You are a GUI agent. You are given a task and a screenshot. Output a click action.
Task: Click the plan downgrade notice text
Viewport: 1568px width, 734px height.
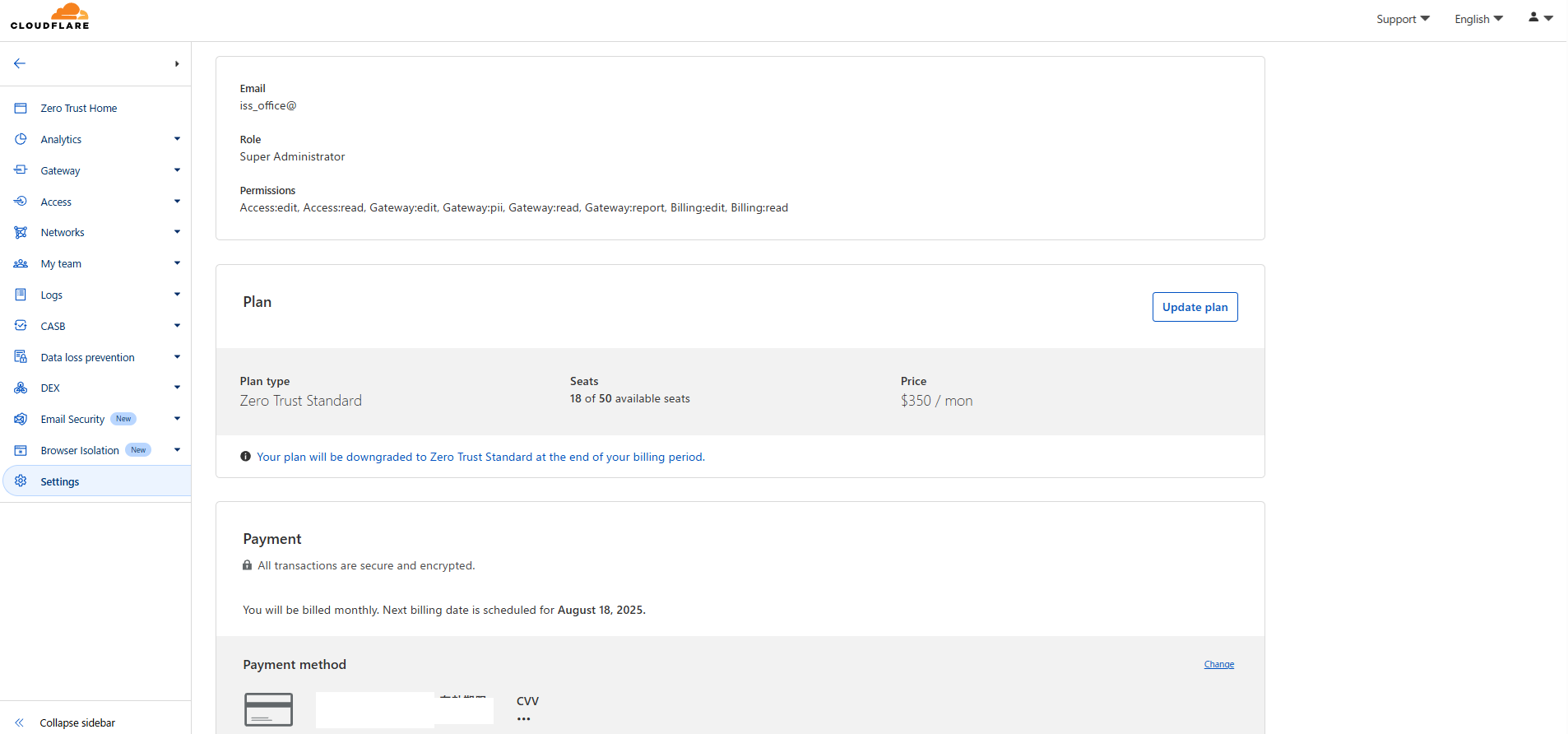pyautogui.click(x=480, y=457)
